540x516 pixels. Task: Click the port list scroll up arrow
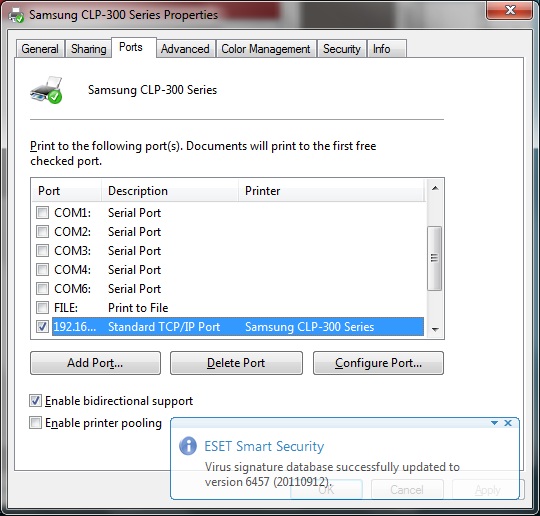coord(435,188)
